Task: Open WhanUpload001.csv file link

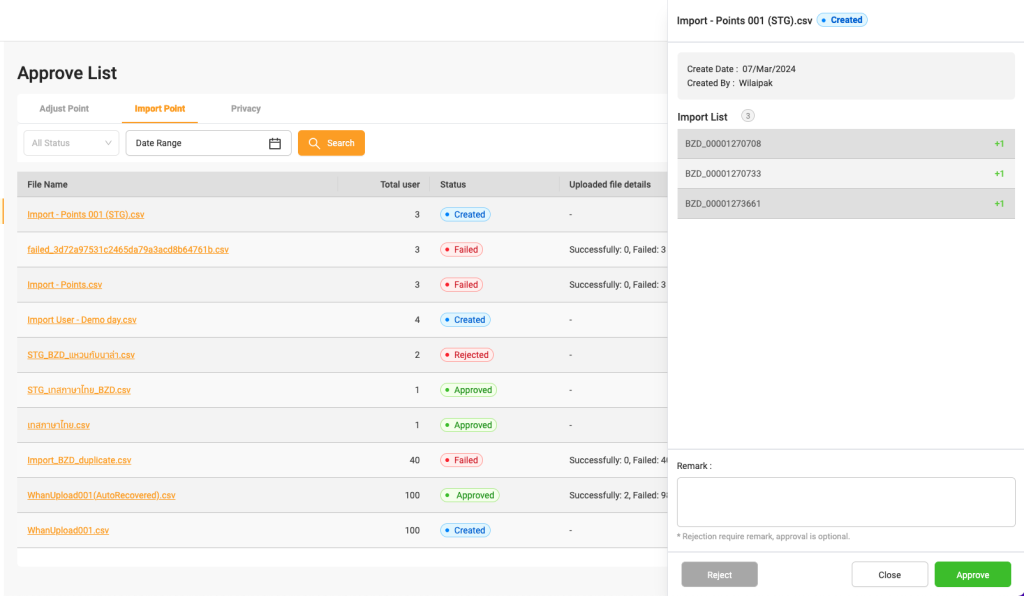Action: [x=68, y=530]
